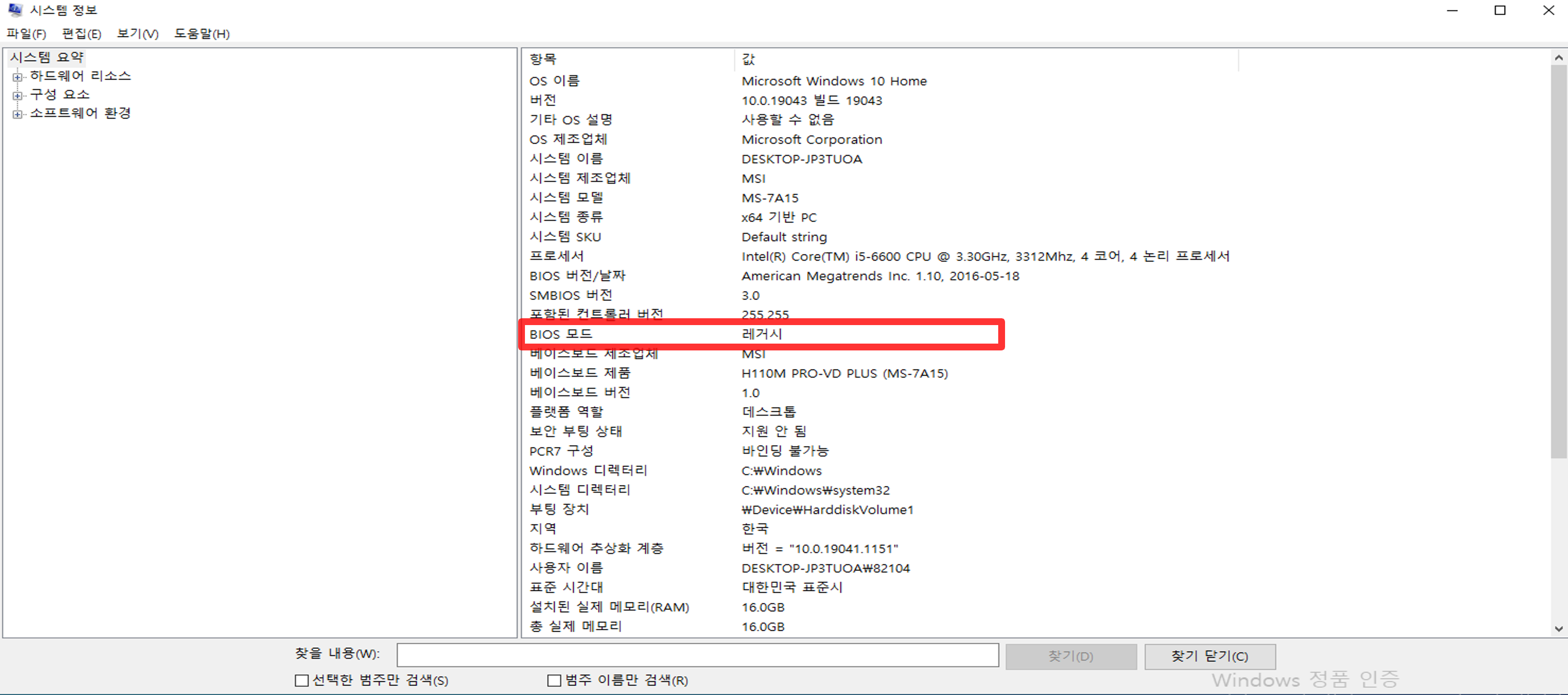1568x695 pixels.
Task: Expand the 하드웨어 리소스 tree node
Action: (18, 77)
